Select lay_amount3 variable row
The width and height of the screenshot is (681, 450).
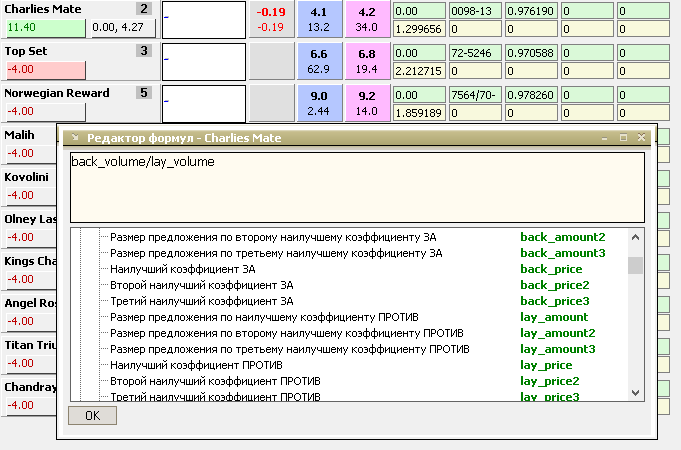357,350
